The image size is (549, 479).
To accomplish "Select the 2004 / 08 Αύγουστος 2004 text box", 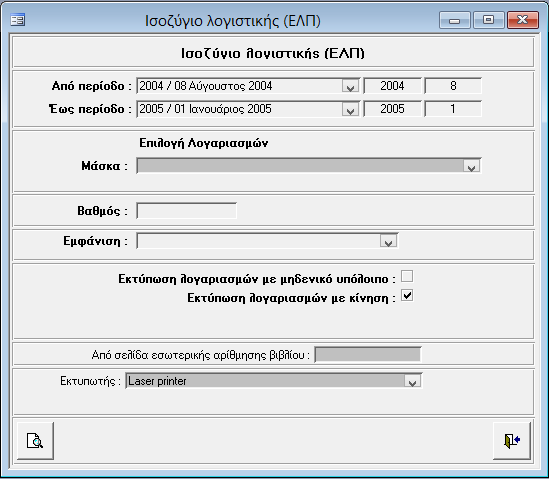I will point(239,86).
